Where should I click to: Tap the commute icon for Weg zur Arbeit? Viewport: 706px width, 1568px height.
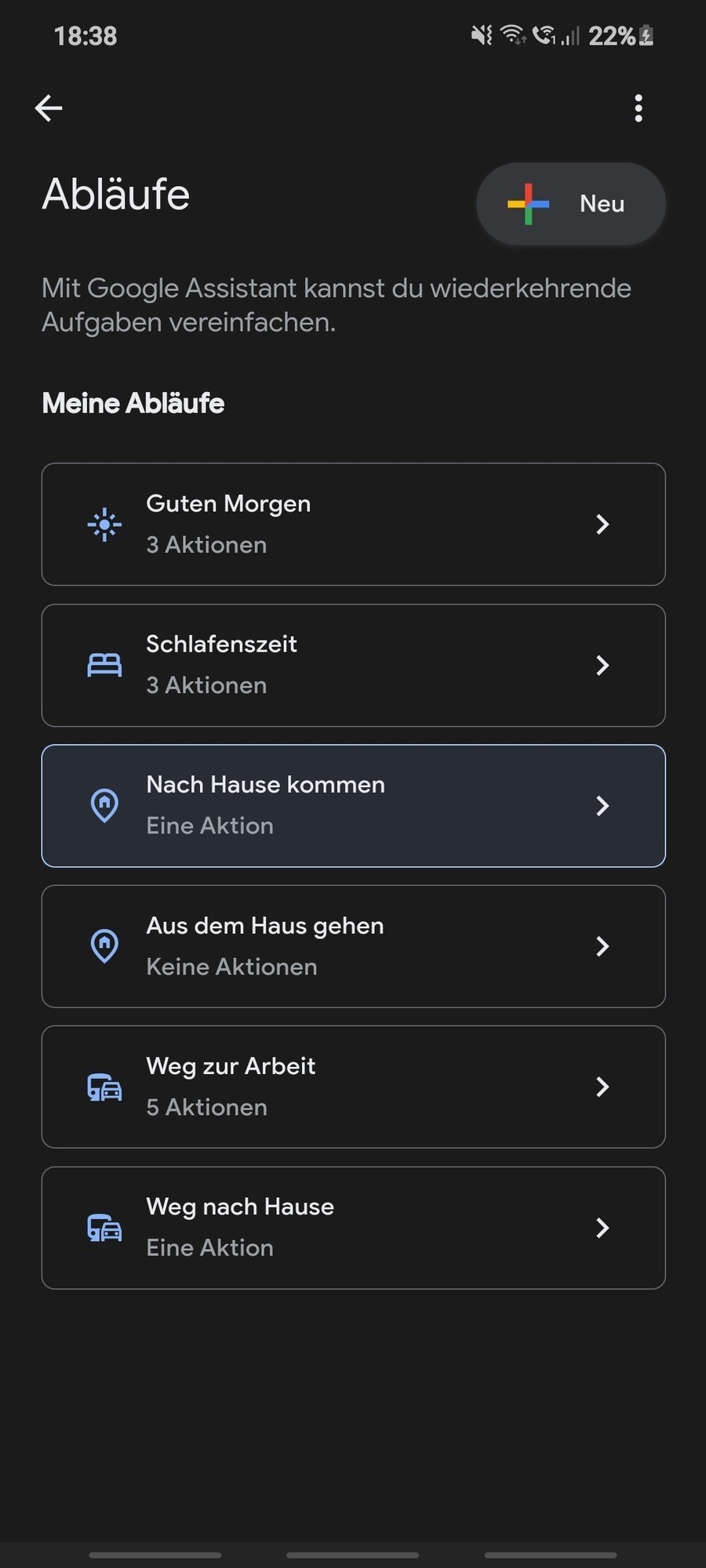pyautogui.click(x=104, y=1087)
